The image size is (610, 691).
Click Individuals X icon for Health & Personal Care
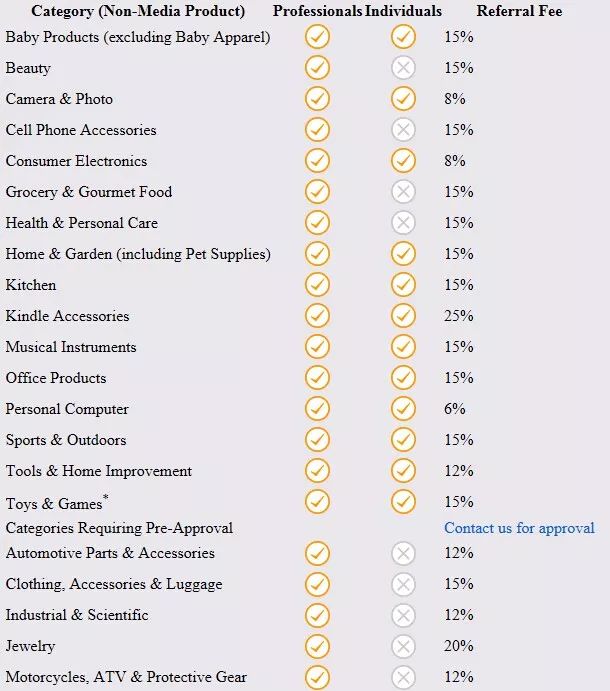(403, 223)
